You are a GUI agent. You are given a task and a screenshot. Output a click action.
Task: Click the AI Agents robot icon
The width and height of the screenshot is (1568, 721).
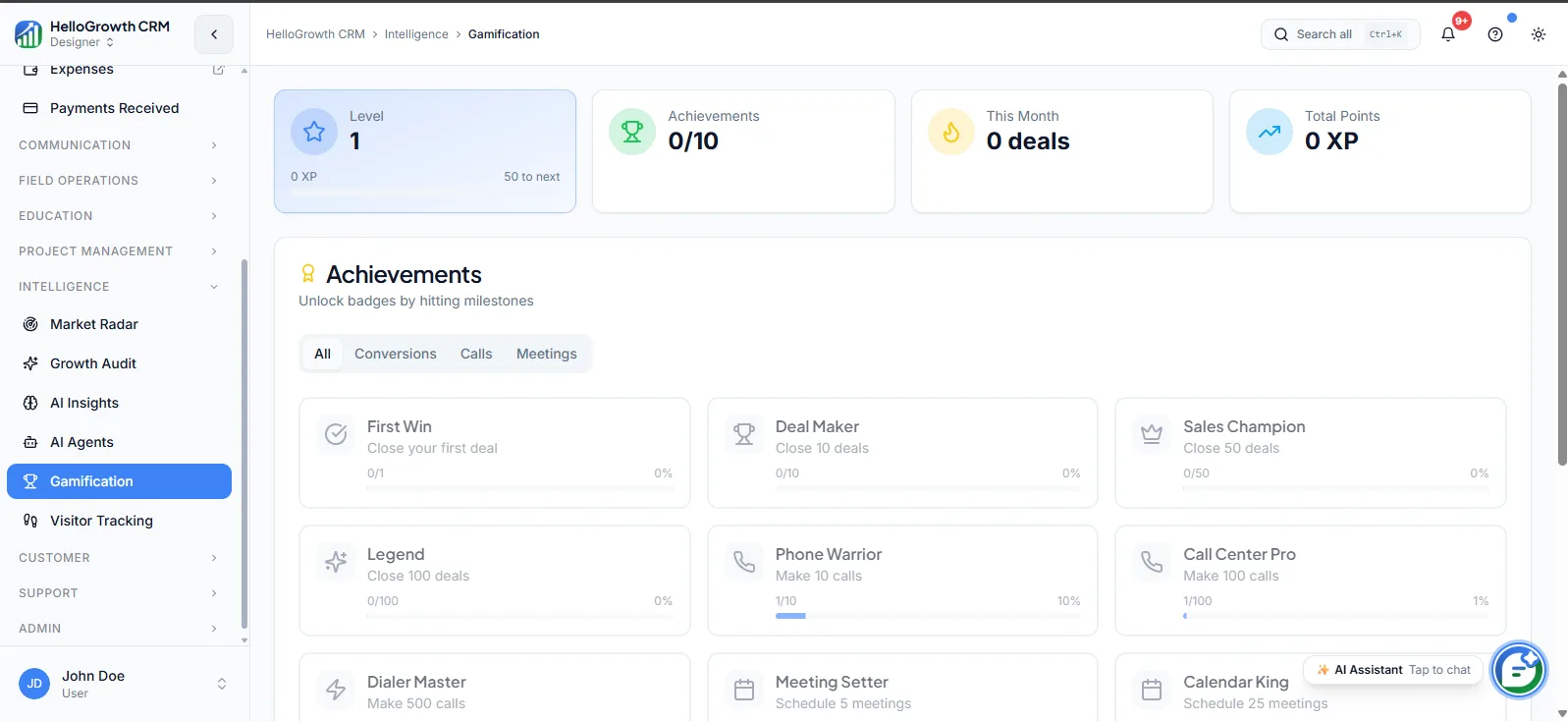[30, 442]
